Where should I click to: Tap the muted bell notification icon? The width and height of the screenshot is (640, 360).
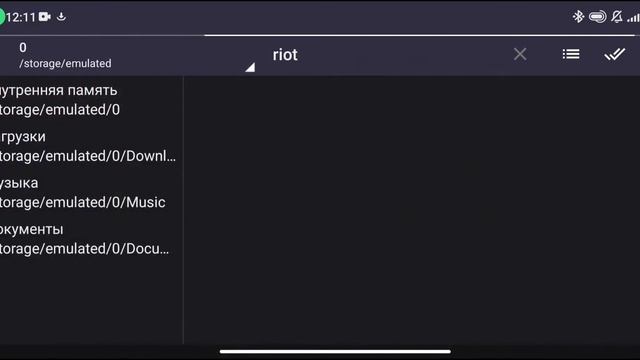(617, 17)
